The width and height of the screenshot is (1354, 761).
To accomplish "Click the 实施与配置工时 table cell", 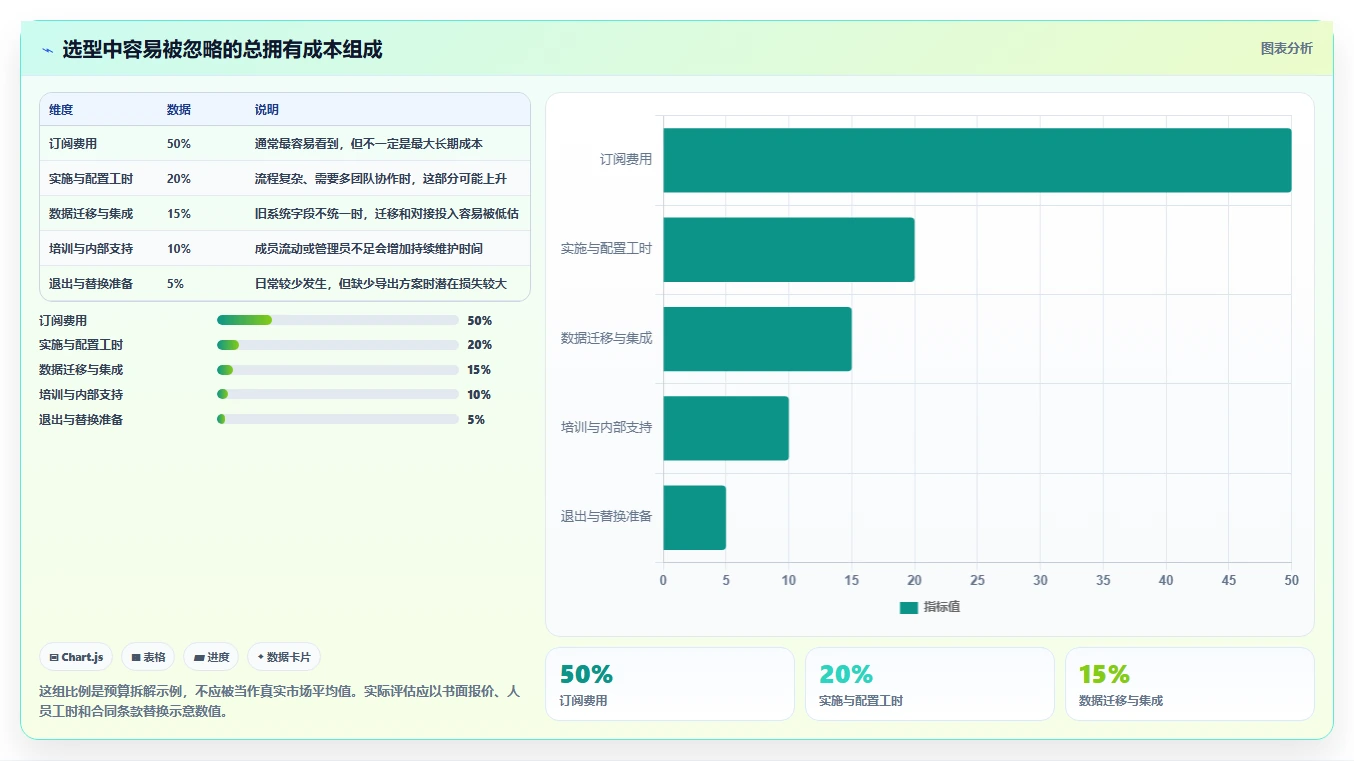I will [x=91, y=179].
